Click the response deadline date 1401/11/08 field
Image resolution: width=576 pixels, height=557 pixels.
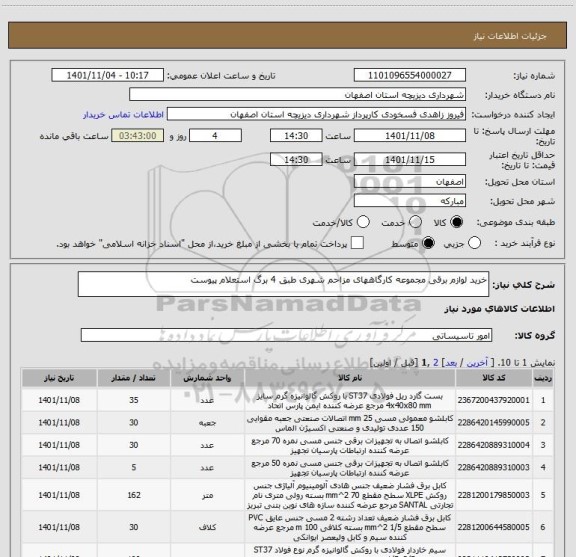point(410,136)
